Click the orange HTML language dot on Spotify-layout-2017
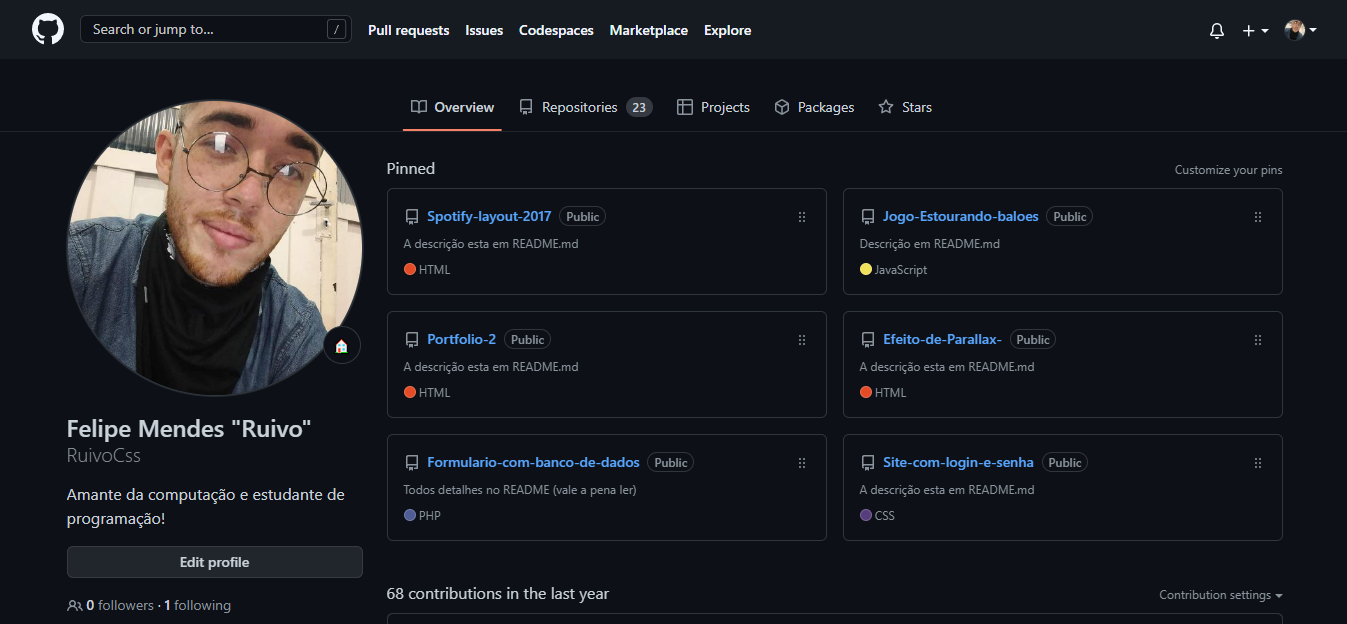This screenshot has width=1347, height=624. (410, 269)
